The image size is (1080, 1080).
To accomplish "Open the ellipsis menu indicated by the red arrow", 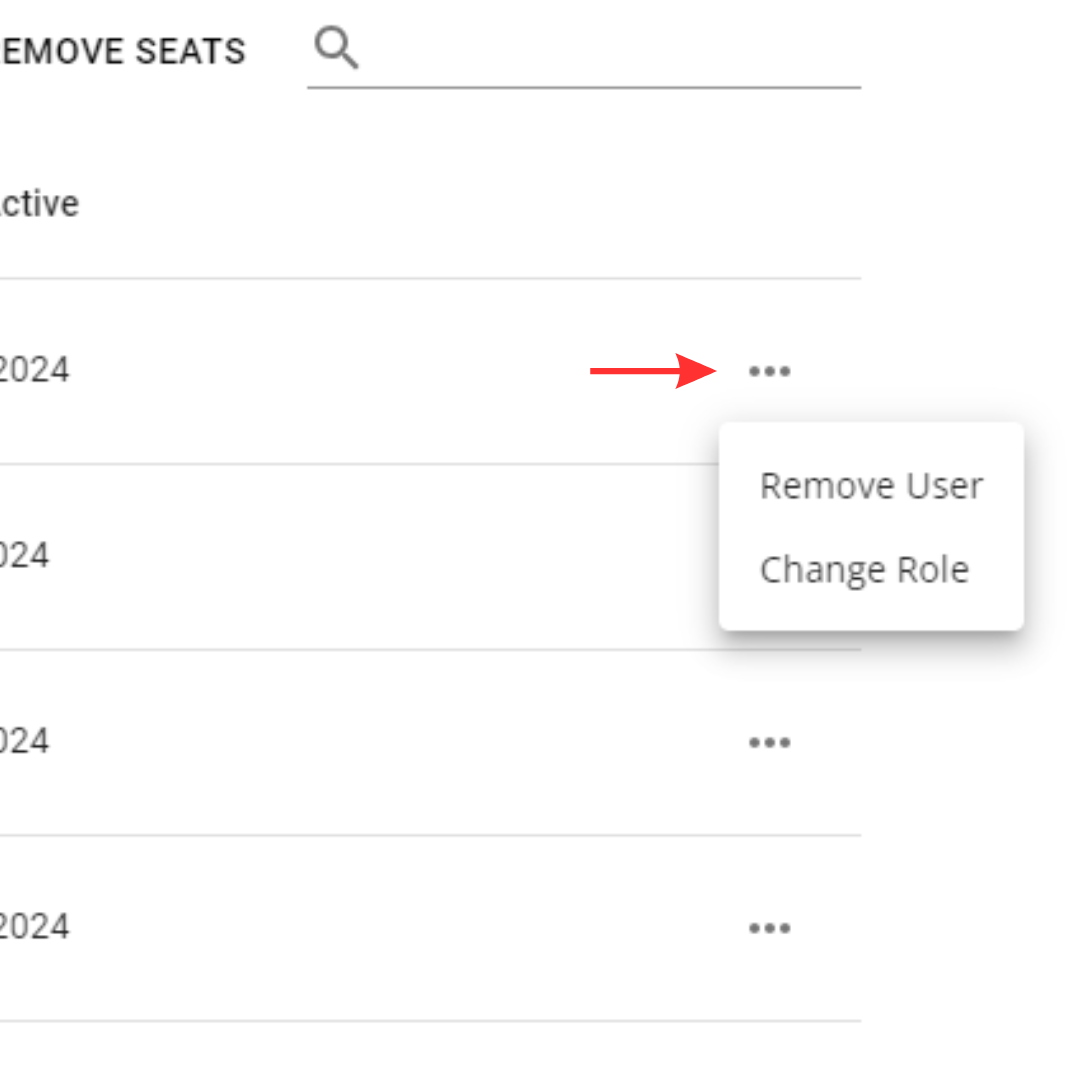I will click(x=769, y=370).
